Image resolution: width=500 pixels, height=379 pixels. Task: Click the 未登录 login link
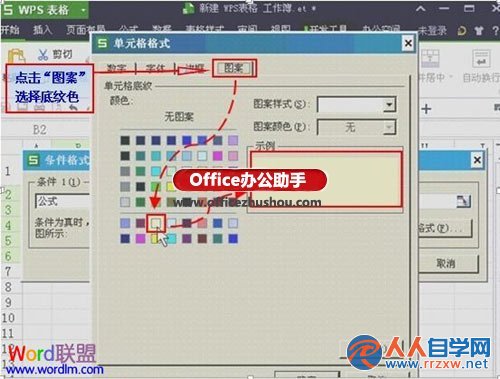tap(433, 31)
